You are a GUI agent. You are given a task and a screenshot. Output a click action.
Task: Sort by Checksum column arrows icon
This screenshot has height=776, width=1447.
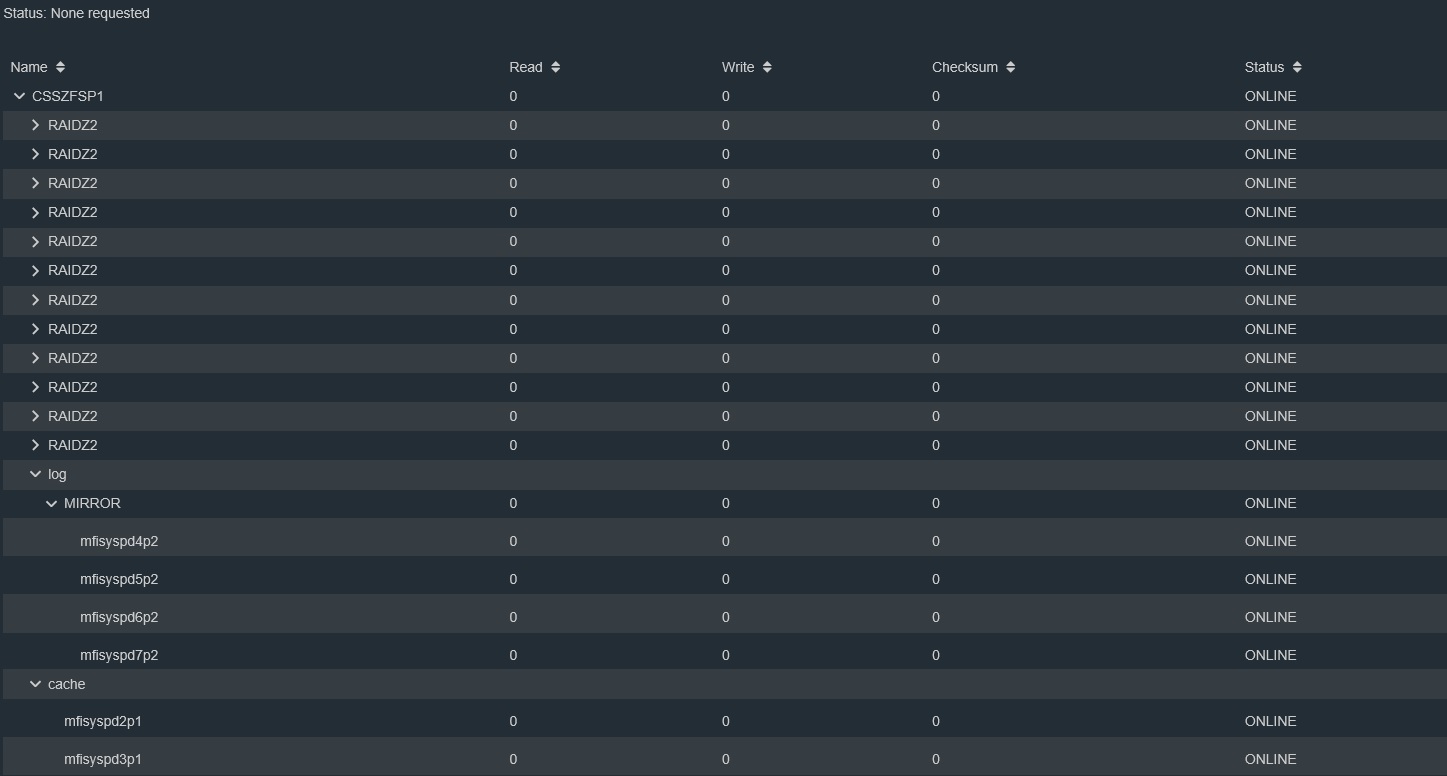pyautogui.click(x=1011, y=67)
